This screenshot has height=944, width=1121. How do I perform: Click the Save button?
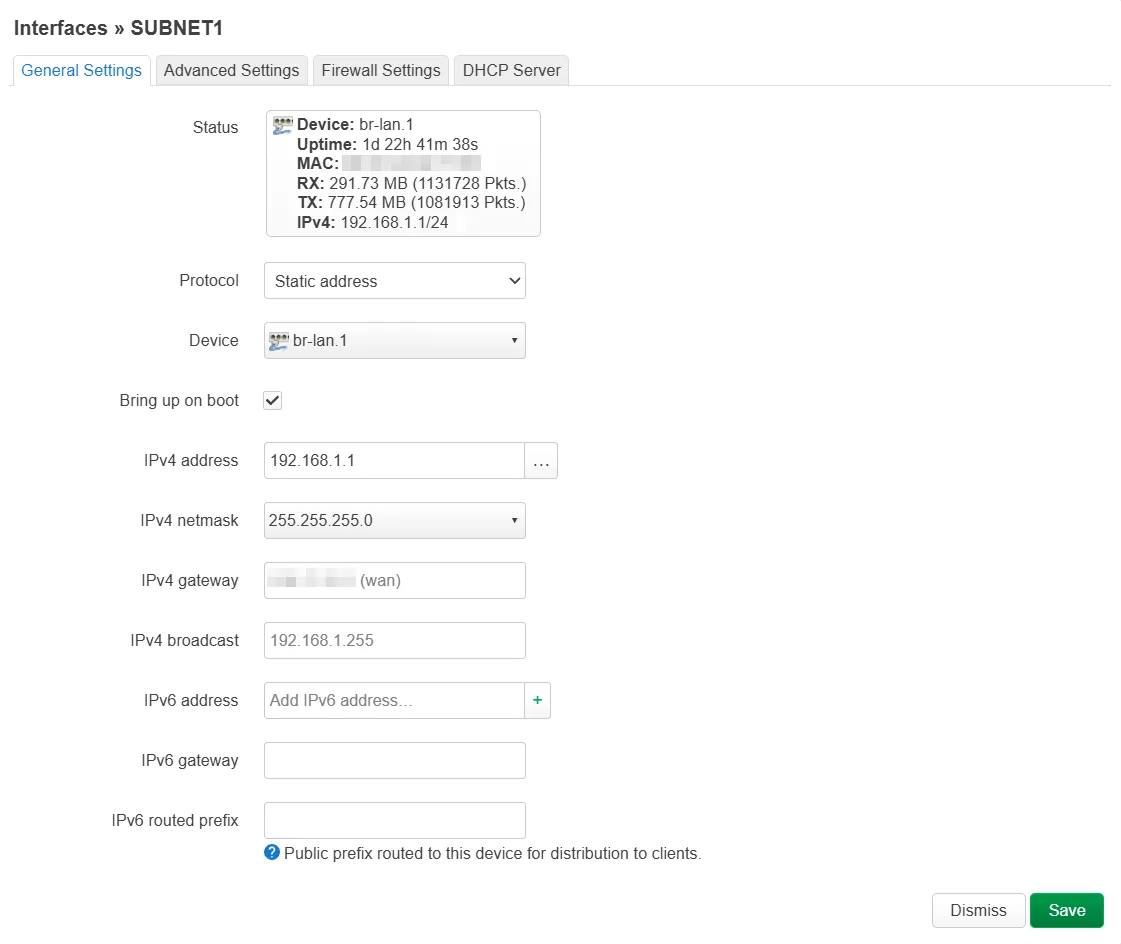(x=1067, y=910)
